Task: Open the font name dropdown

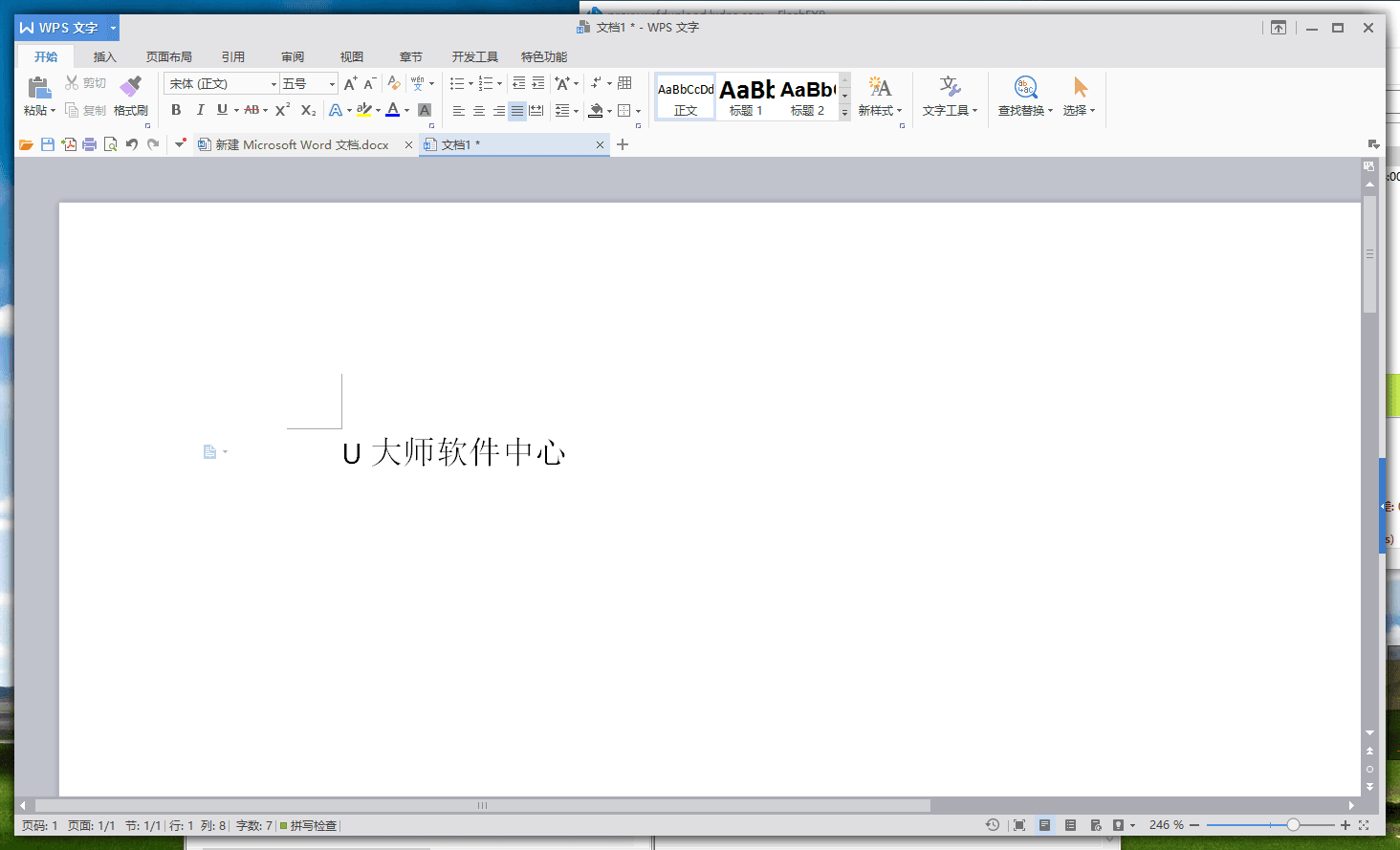Action: [x=273, y=83]
